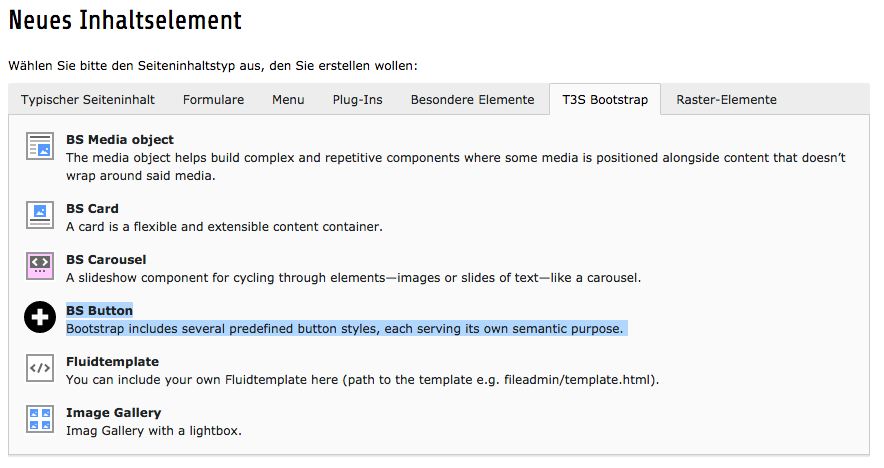The image size is (884, 468).
Task: Switch to the Plug-Ins tab
Action: (357, 100)
